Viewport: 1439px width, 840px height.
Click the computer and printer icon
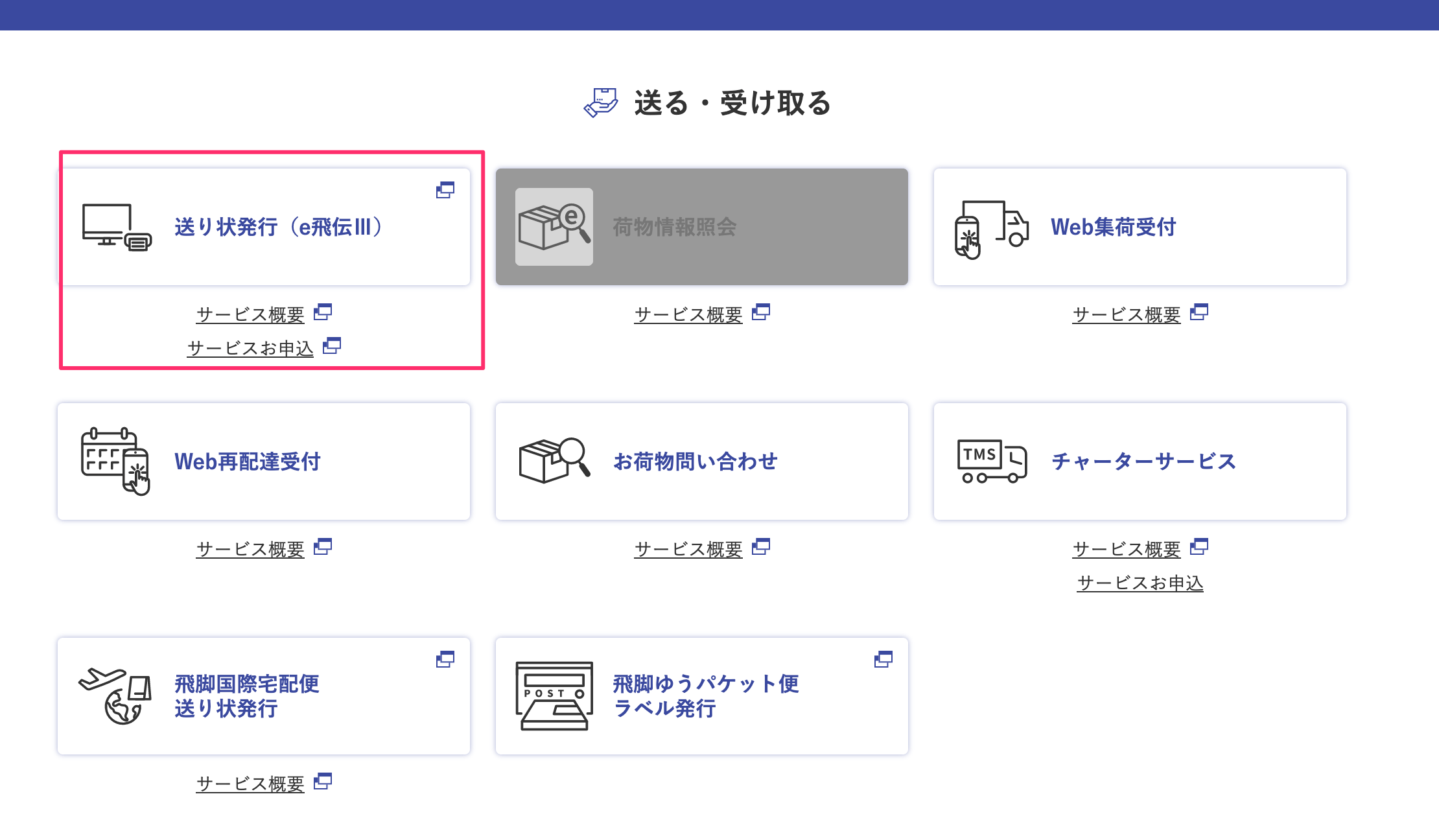pyautogui.click(x=117, y=227)
